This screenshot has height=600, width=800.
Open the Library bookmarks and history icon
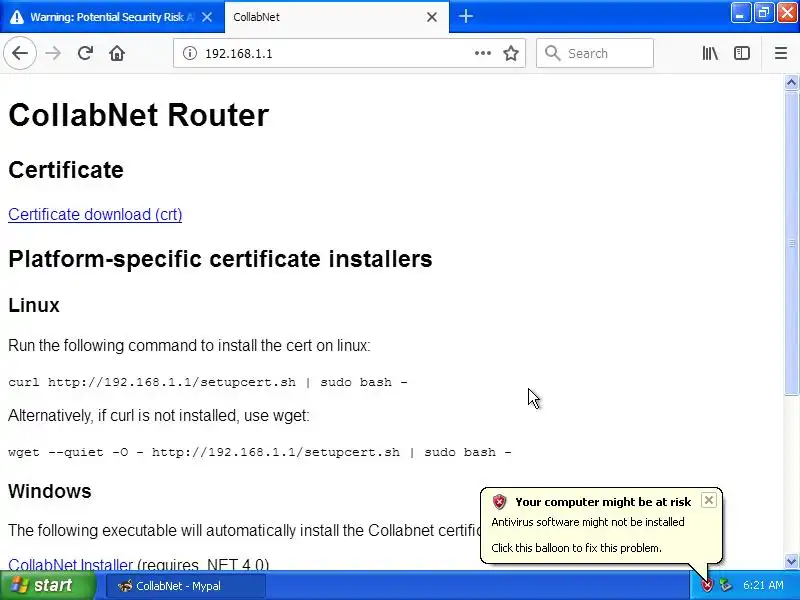pos(710,53)
